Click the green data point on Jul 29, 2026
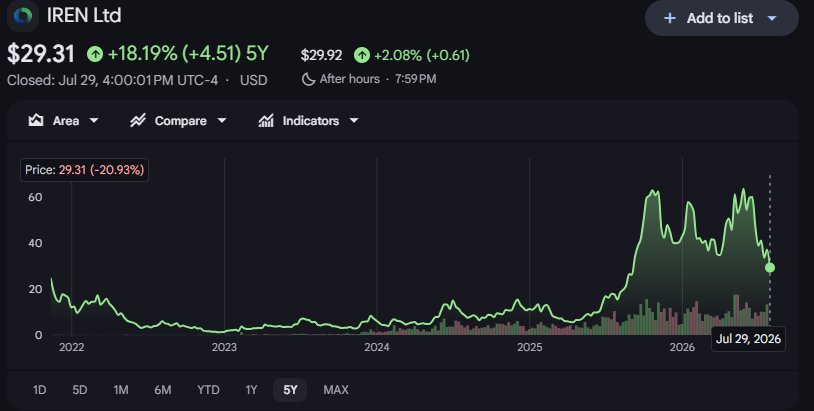The image size is (814, 411). coord(770,267)
